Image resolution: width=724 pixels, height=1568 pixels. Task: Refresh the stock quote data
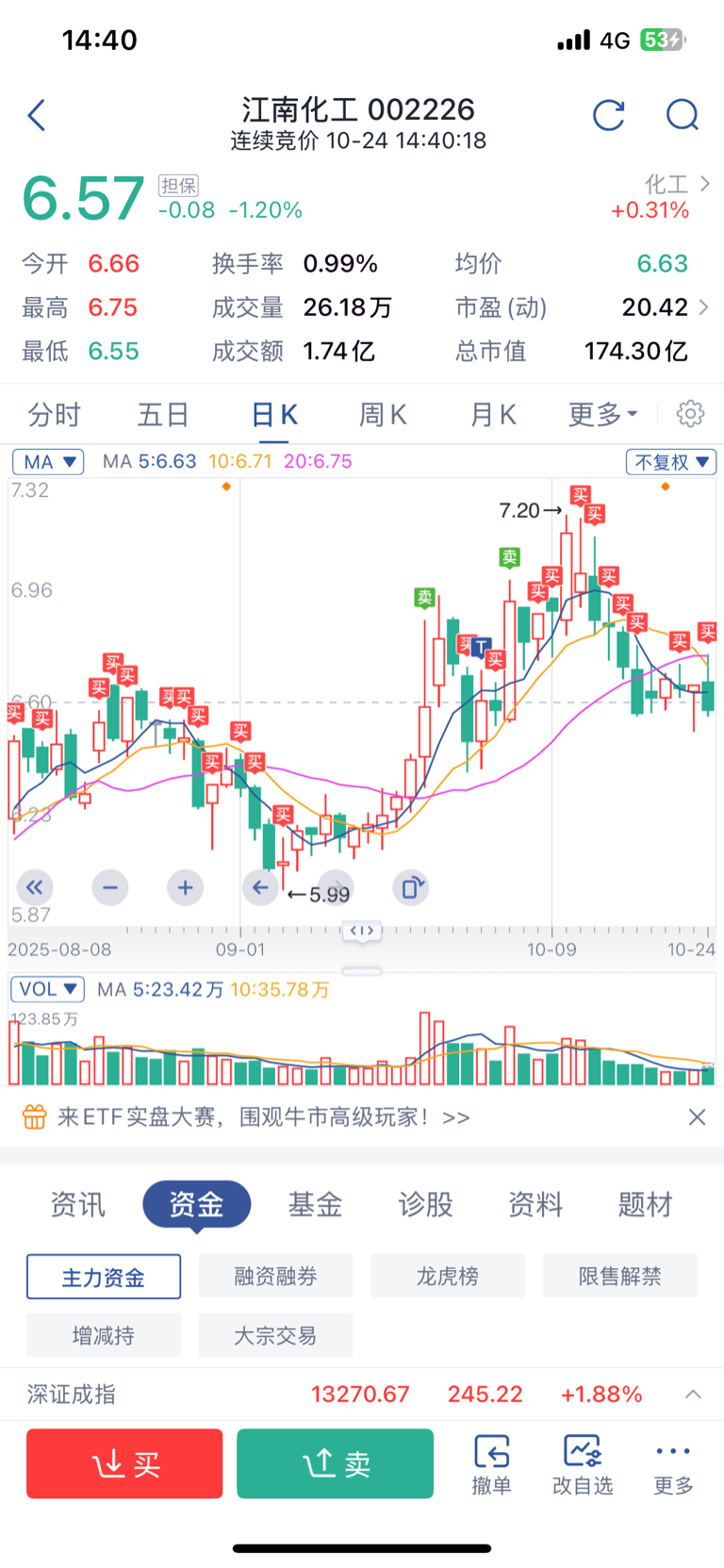609,115
